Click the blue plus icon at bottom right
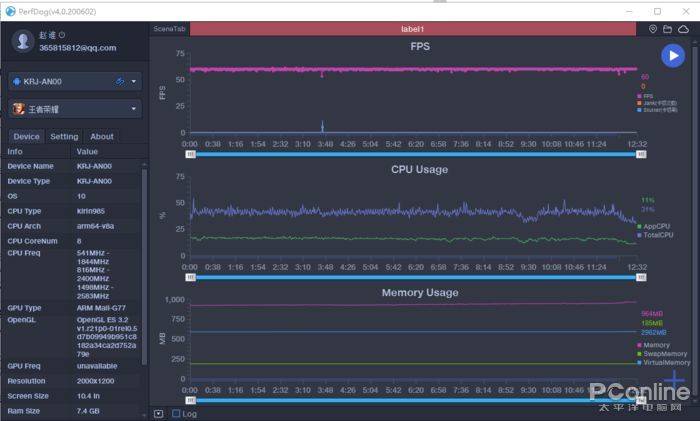This screenshot has width=700, height=421. (676, 379)
